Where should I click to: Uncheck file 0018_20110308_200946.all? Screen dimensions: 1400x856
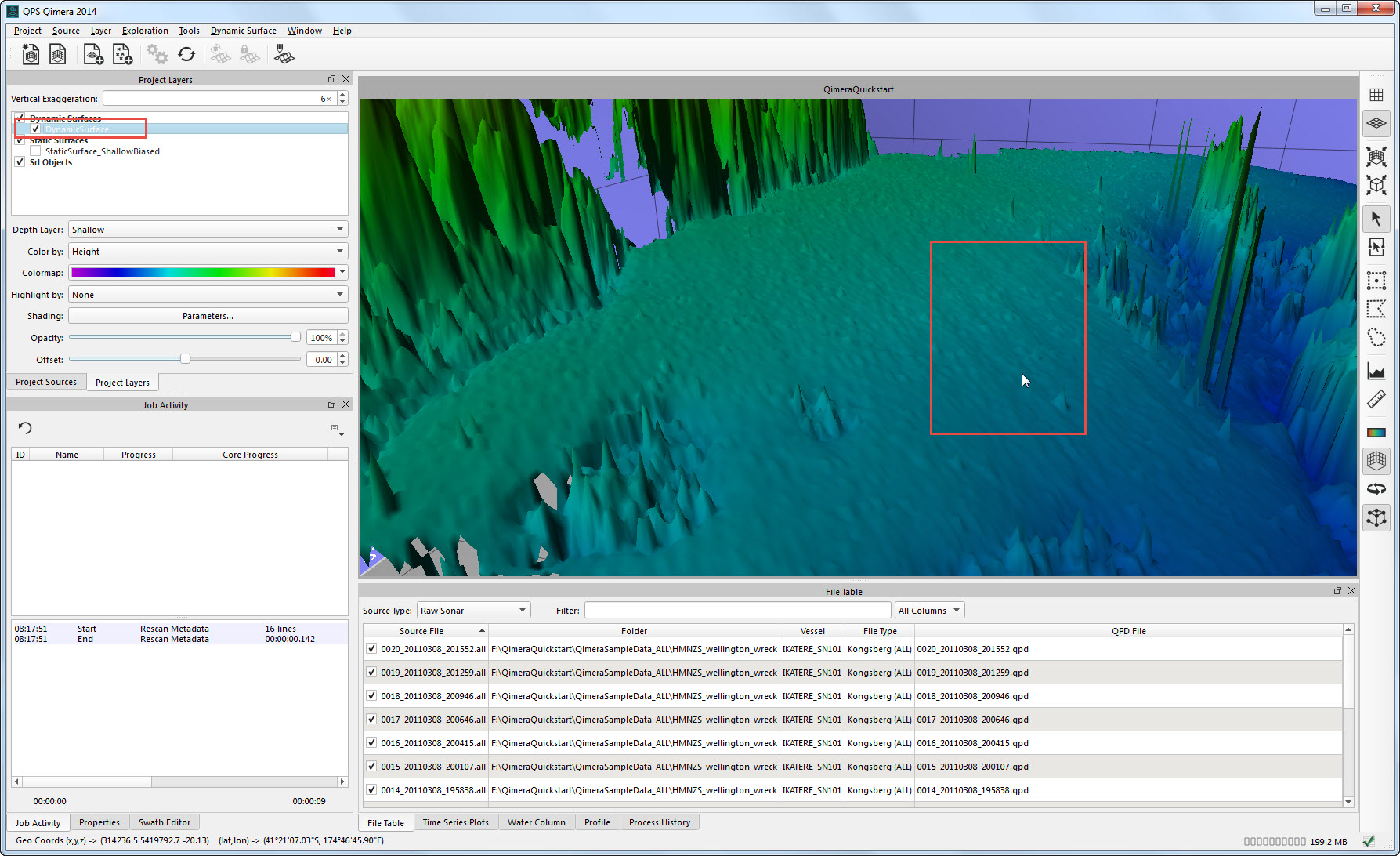click(371, 696)
